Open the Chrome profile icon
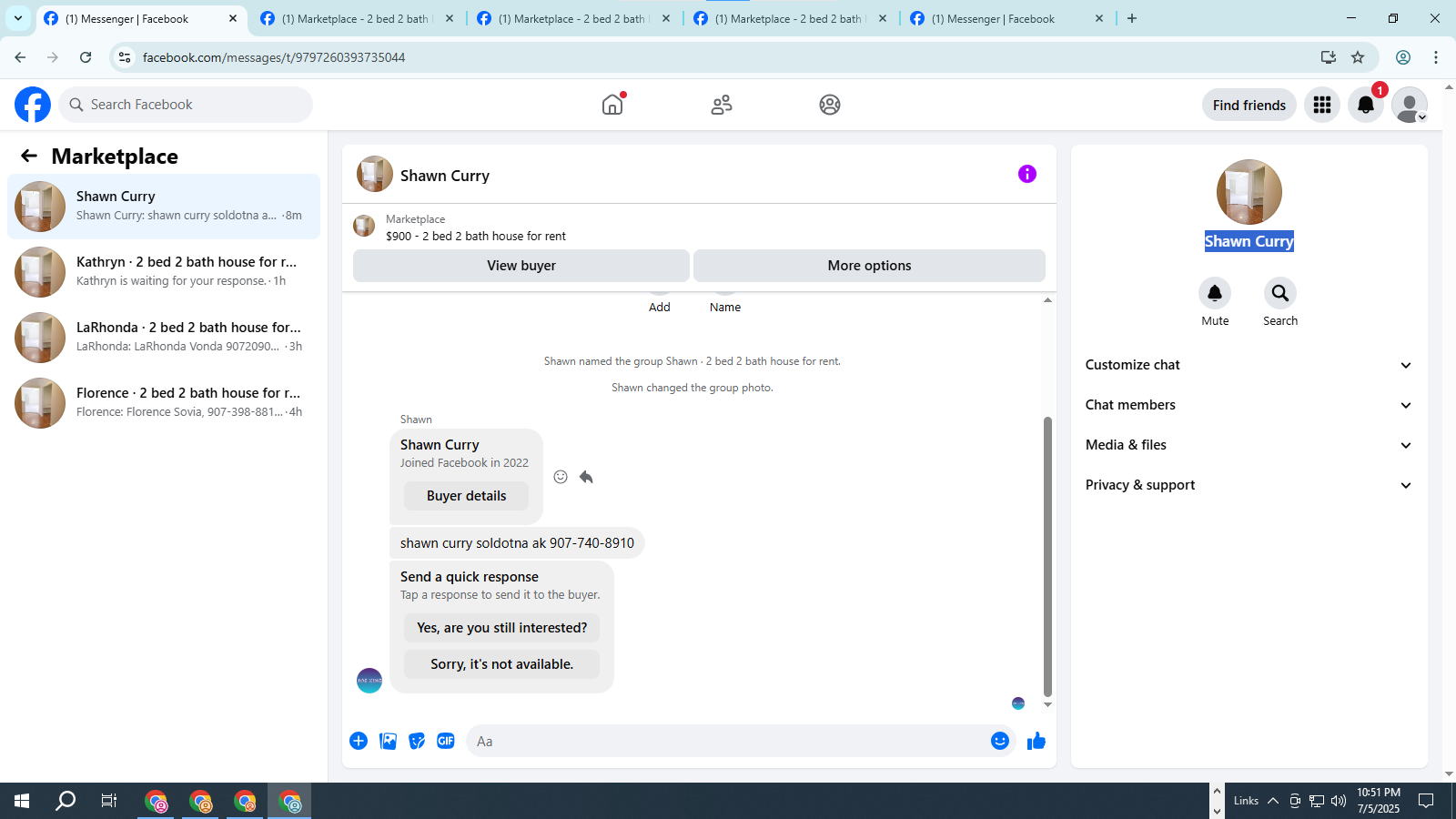Screen dimensions: 1456x819 [1403, 57]
